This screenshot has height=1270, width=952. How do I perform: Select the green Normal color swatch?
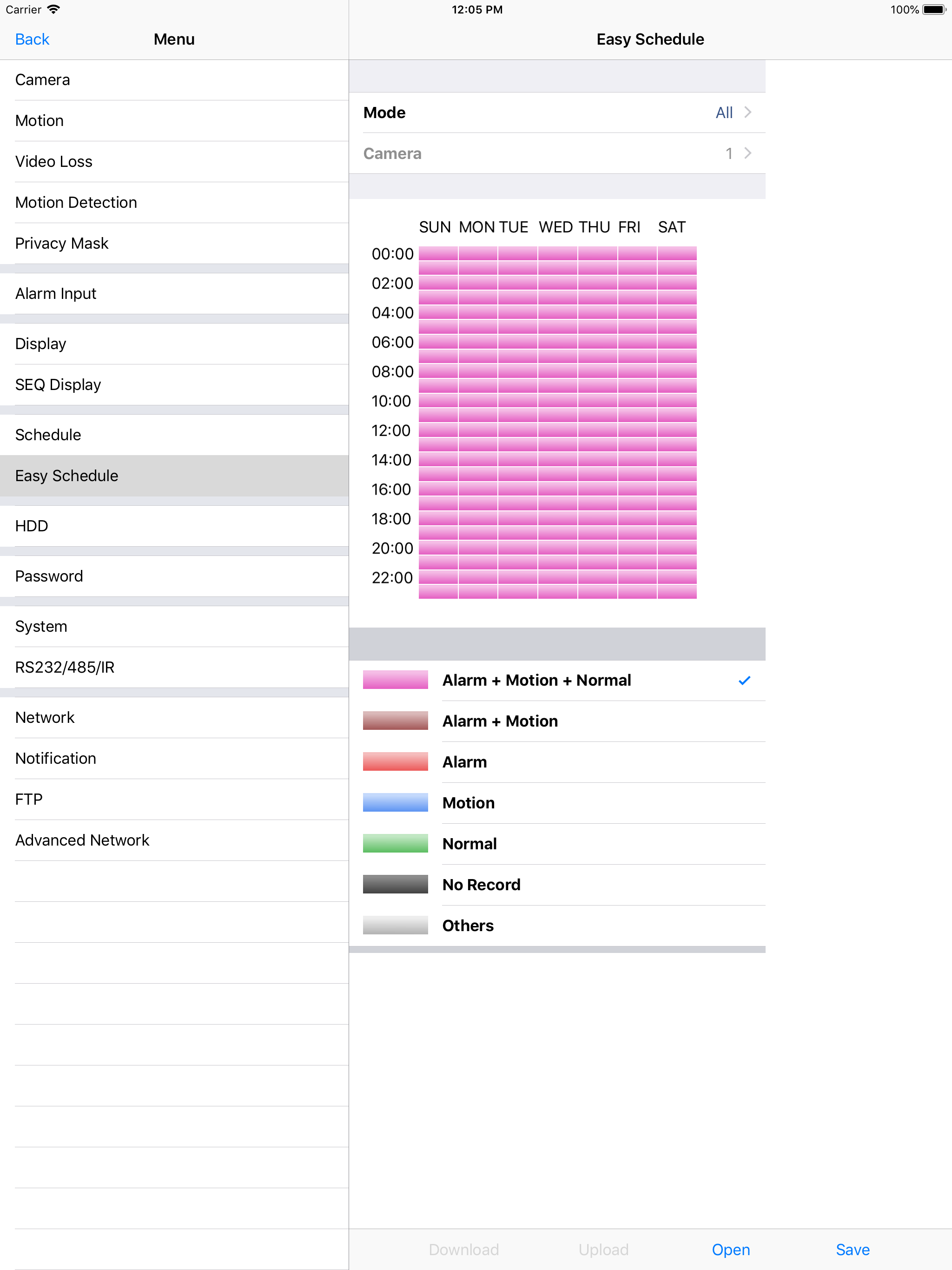395,843
